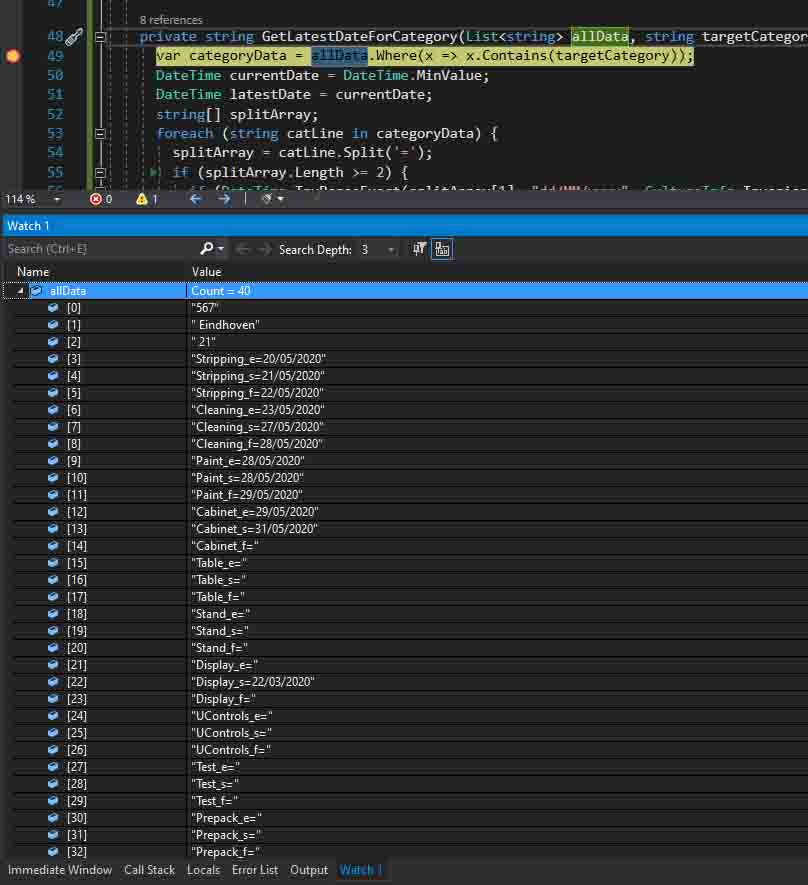Click the magnifier search icon in Watch
Screen dimensions: 808x885
click(207, 248)
